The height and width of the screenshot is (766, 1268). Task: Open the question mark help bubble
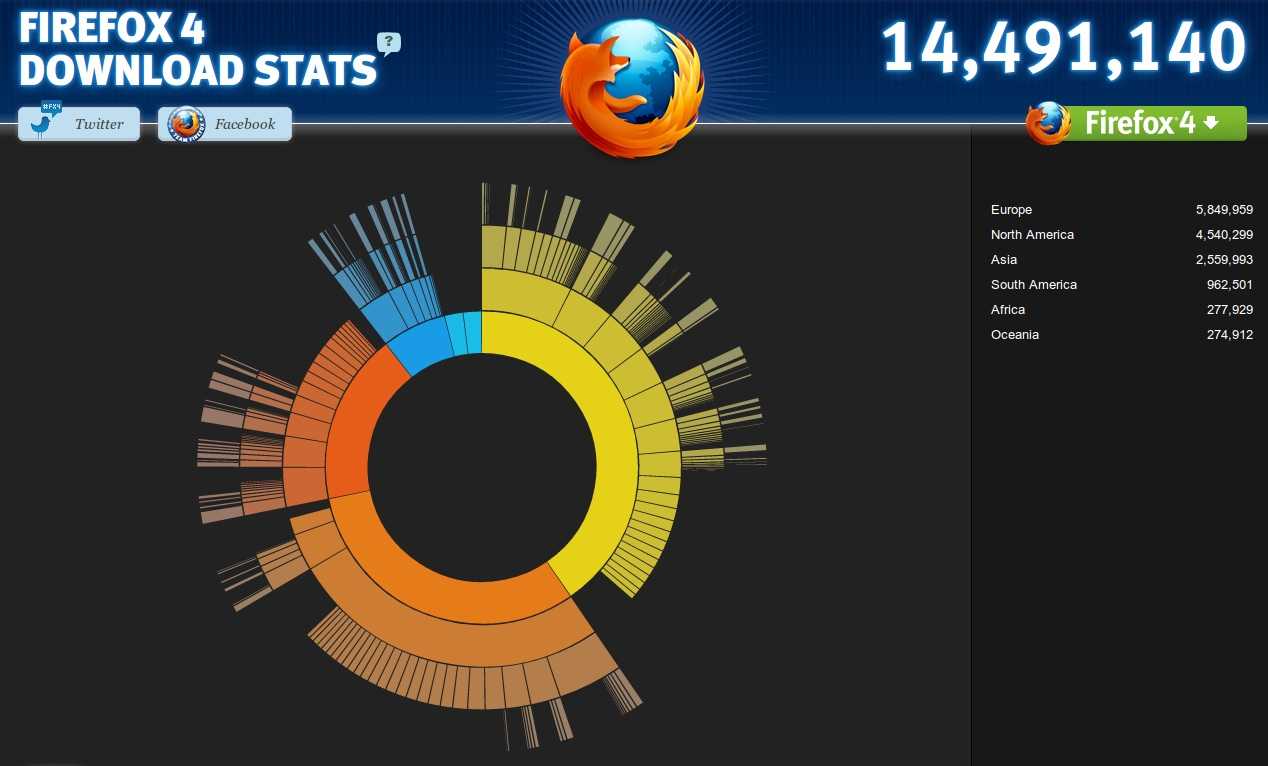(388, 43)
